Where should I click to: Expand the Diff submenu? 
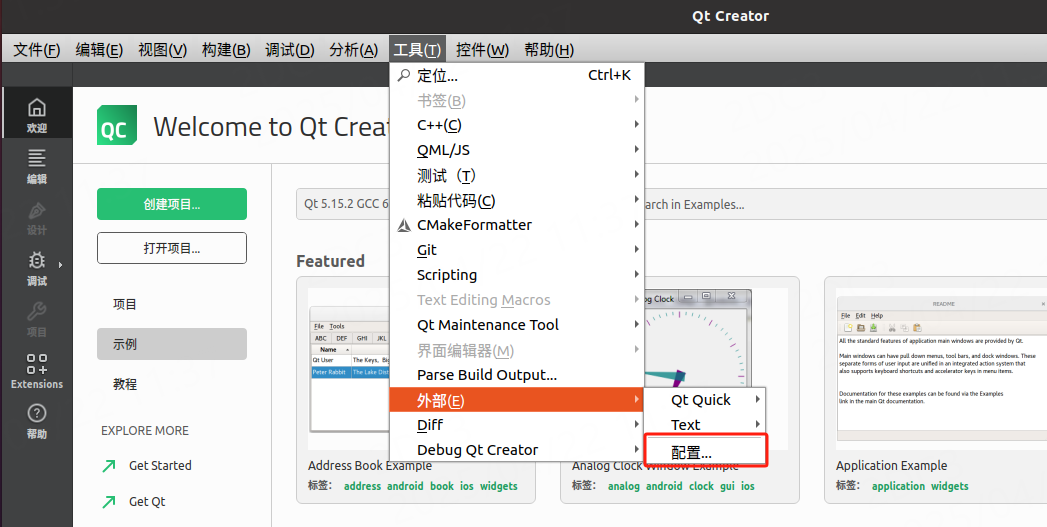(517, 425)
